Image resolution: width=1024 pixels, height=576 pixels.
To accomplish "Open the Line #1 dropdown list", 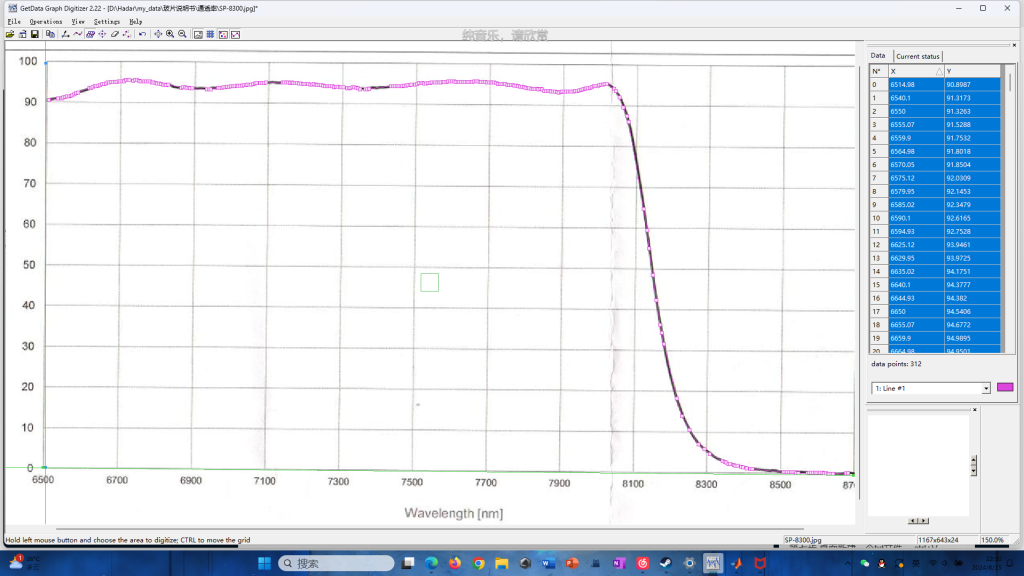I will pyautogui.click(x=985, y=388).
